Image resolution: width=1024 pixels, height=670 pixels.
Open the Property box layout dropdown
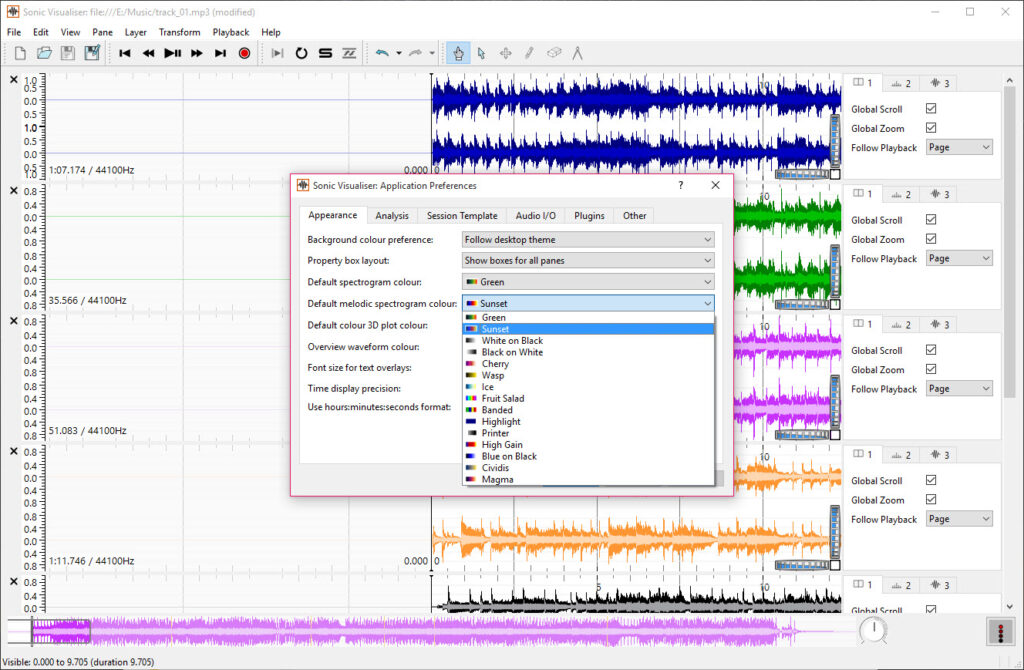588,261
